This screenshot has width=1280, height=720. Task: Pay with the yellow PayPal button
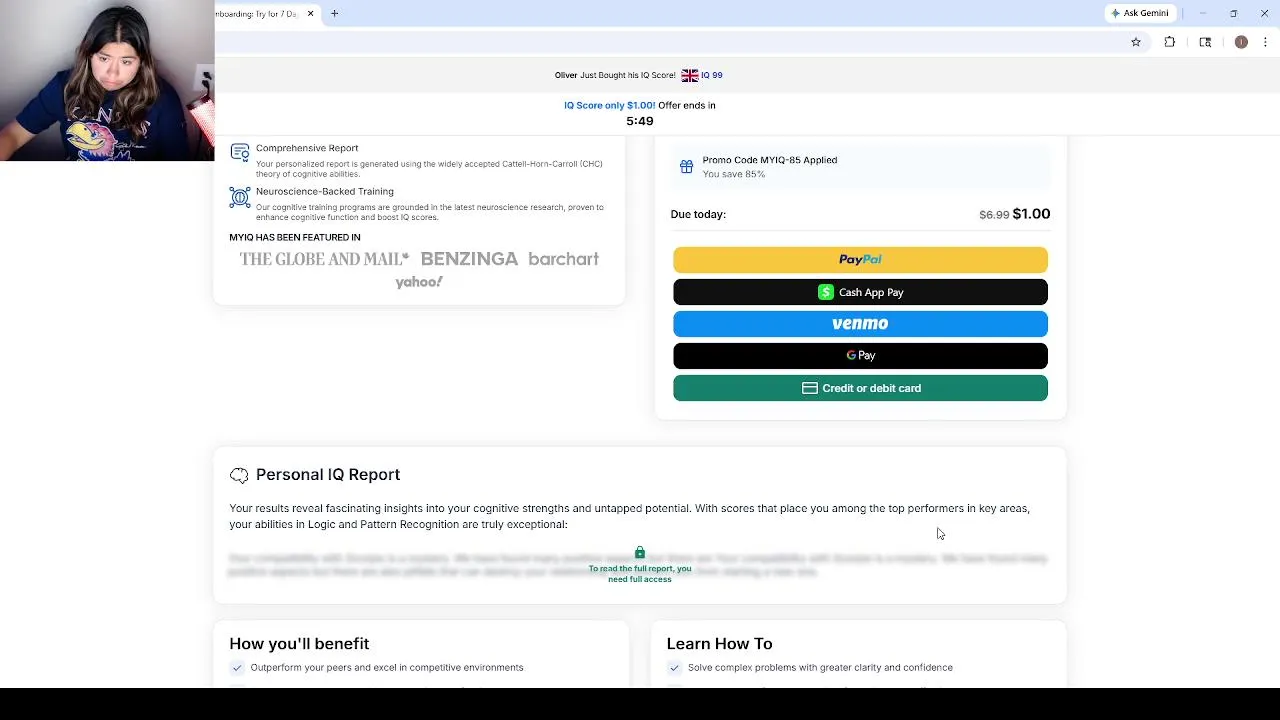tap(860, 260)
